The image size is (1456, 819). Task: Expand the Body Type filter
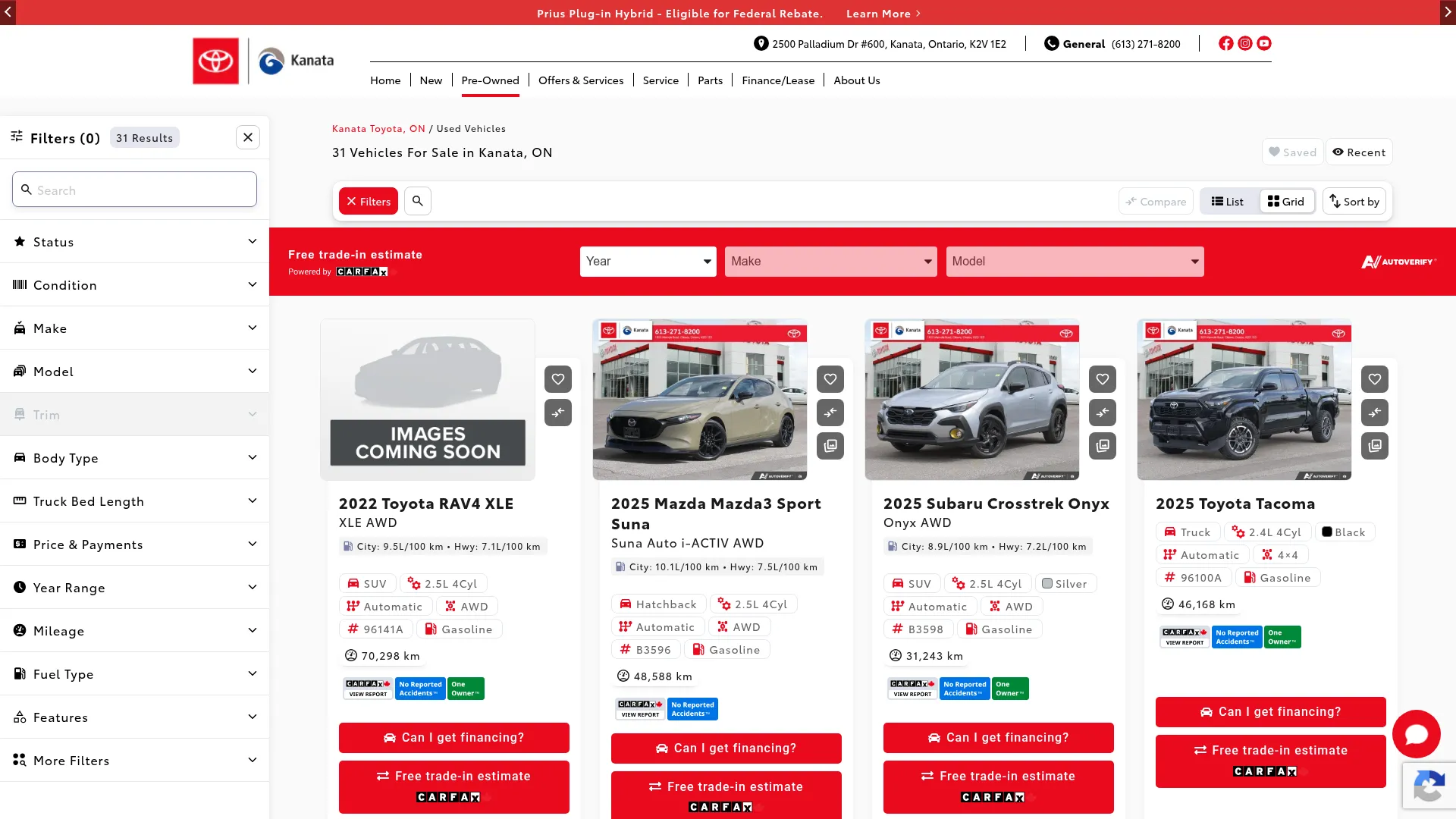click(x=134, y=458)
